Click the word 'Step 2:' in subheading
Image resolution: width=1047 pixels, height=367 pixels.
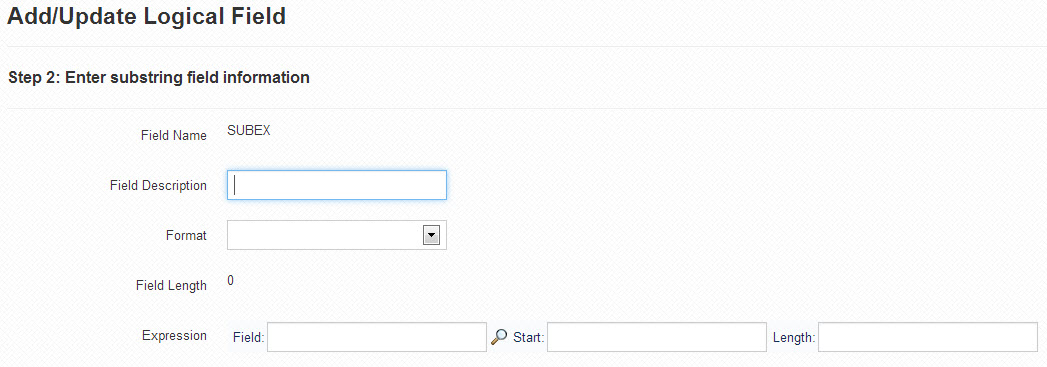[x=34, y=77]
